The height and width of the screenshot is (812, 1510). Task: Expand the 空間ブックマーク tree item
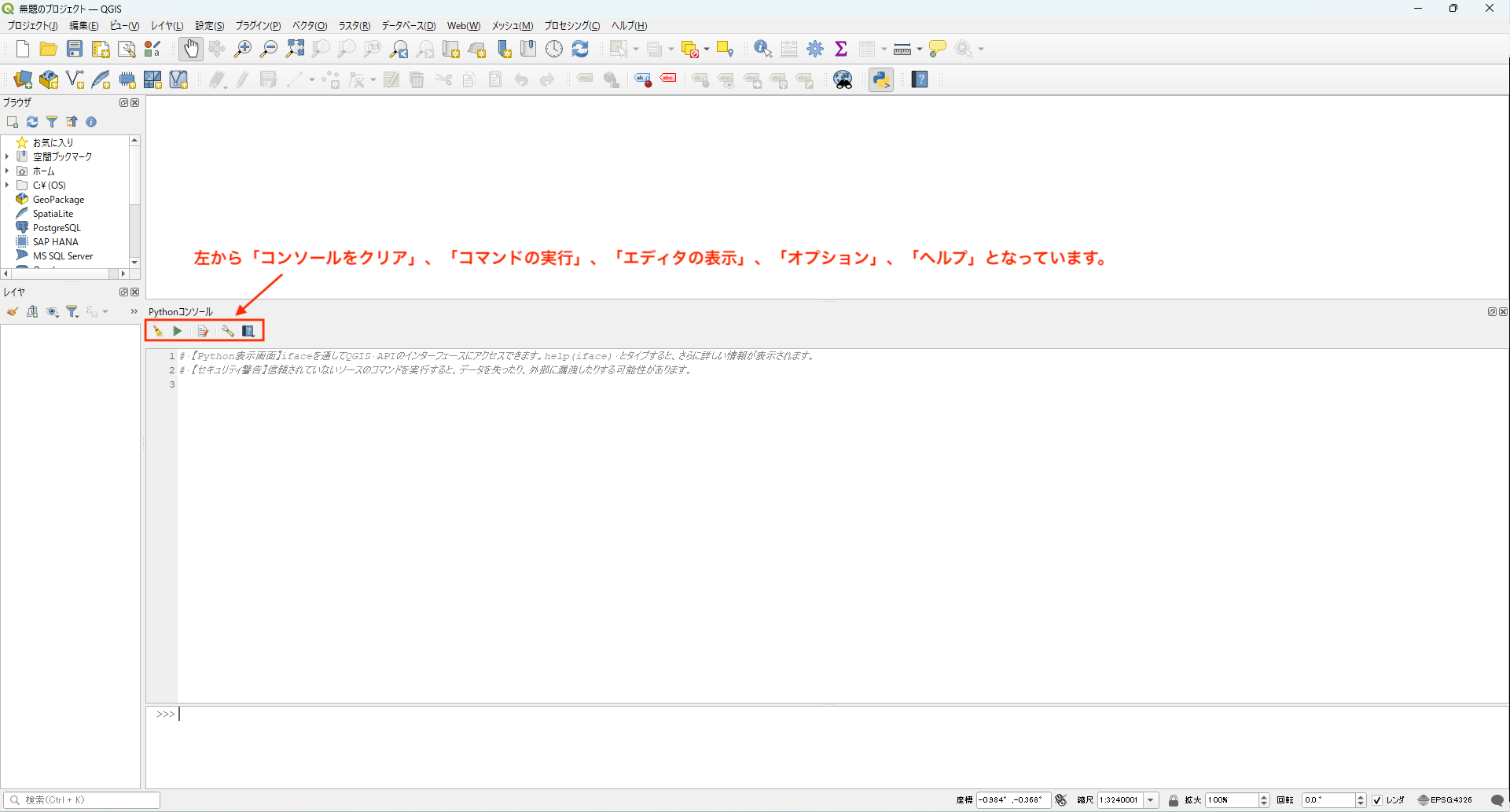tap(7, 156)
